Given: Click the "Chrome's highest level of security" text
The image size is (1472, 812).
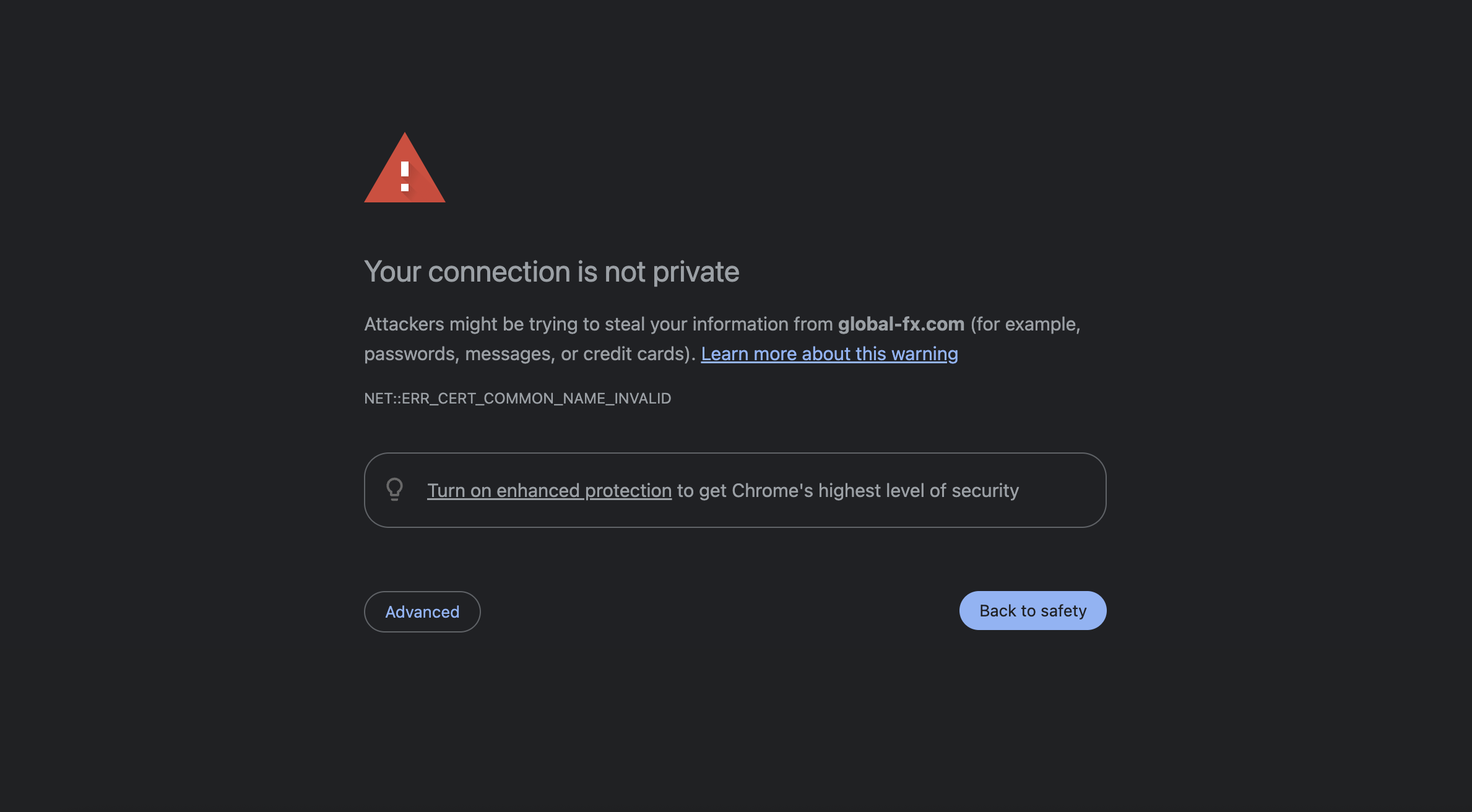Looking at the screenshot, I should [x=875, y=490].
